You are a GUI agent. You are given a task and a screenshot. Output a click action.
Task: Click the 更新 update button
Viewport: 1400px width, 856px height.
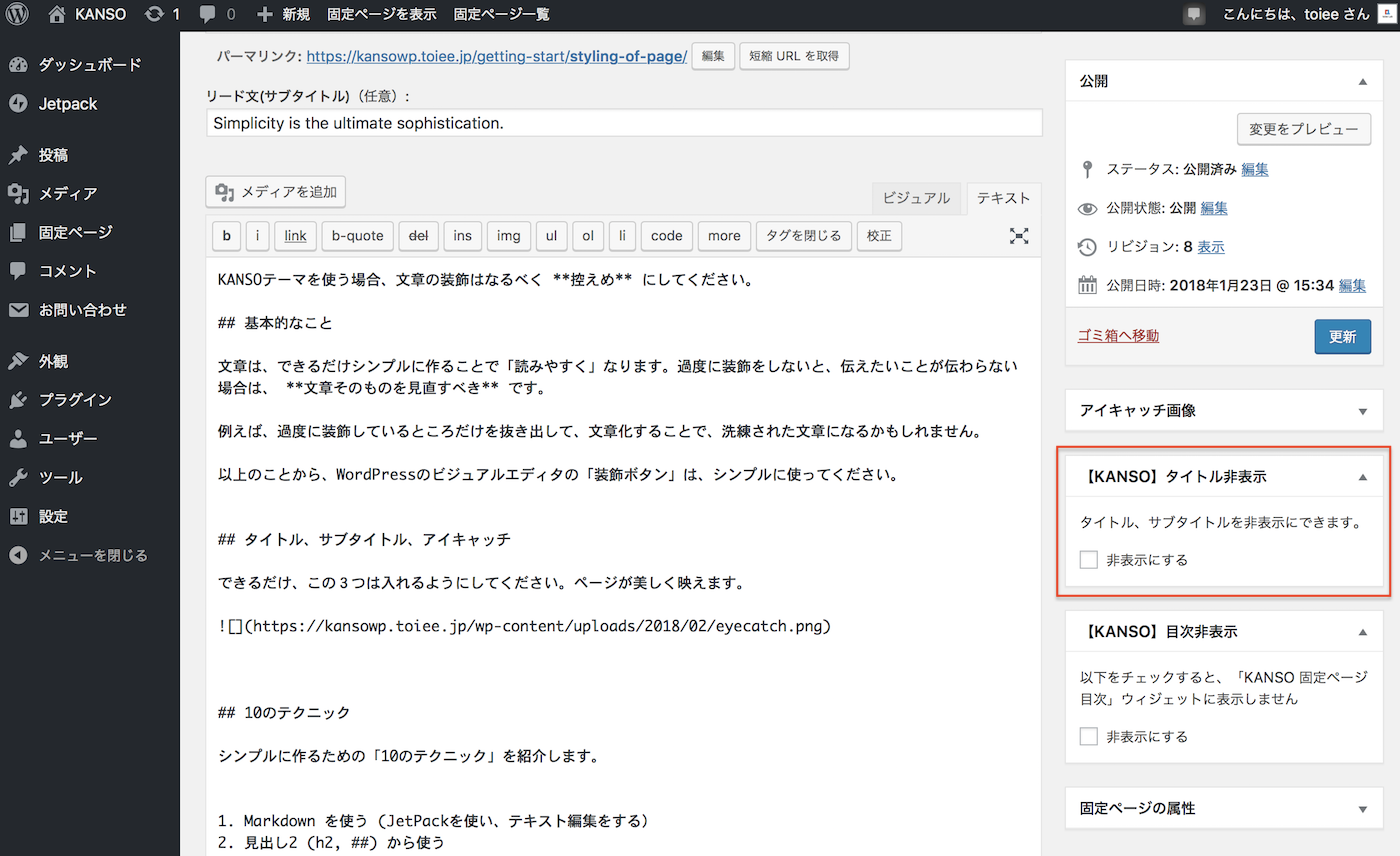coord(1342,337)
